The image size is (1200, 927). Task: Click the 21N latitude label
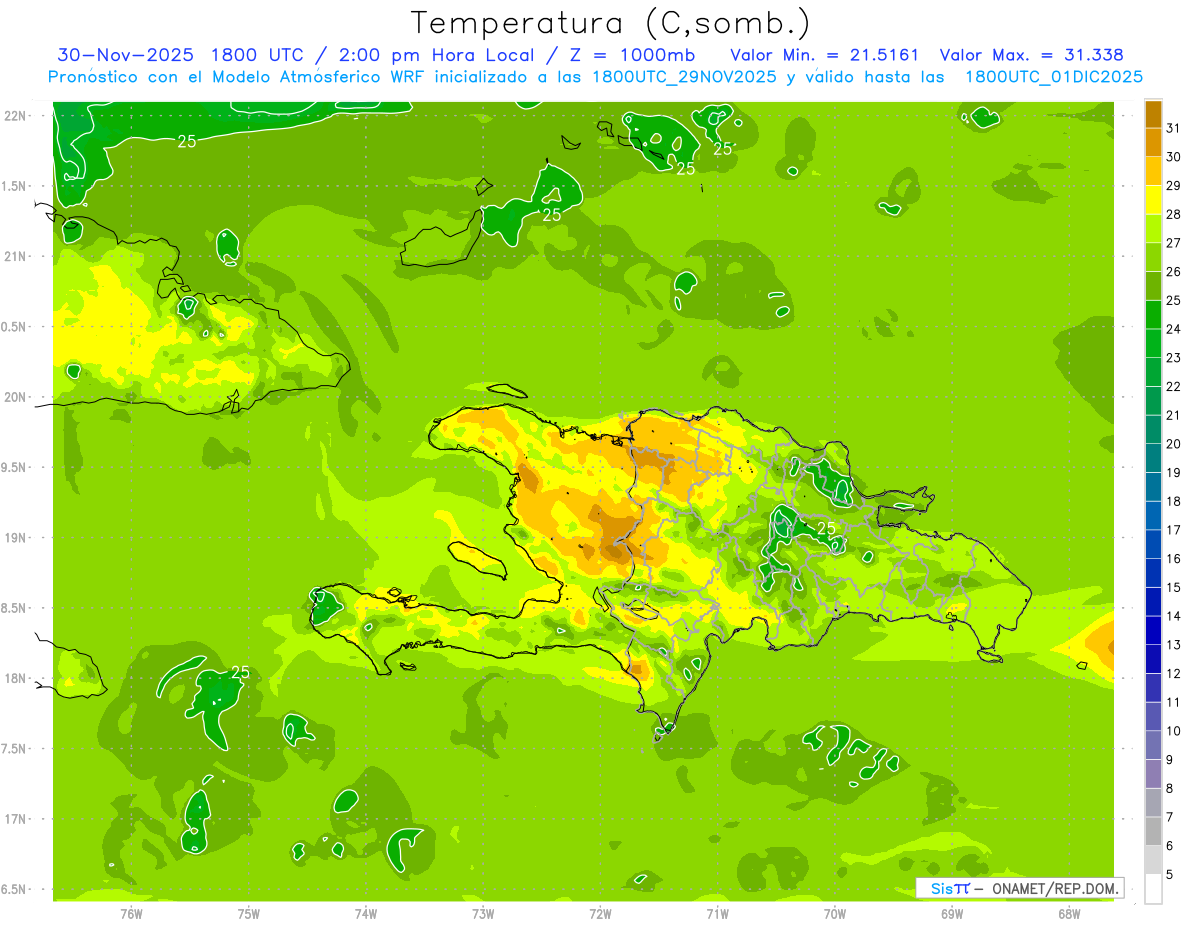click(x=17, y=257)
